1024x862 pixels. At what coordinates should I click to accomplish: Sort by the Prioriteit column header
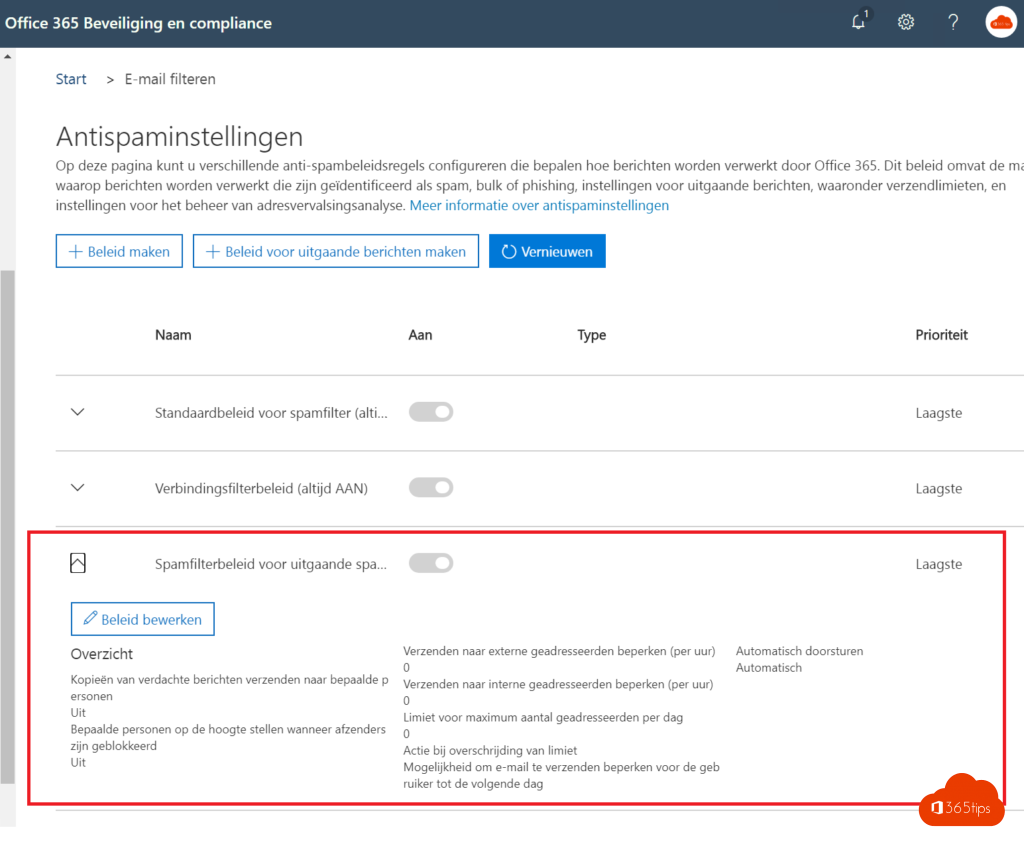click(x=941, y=335)
